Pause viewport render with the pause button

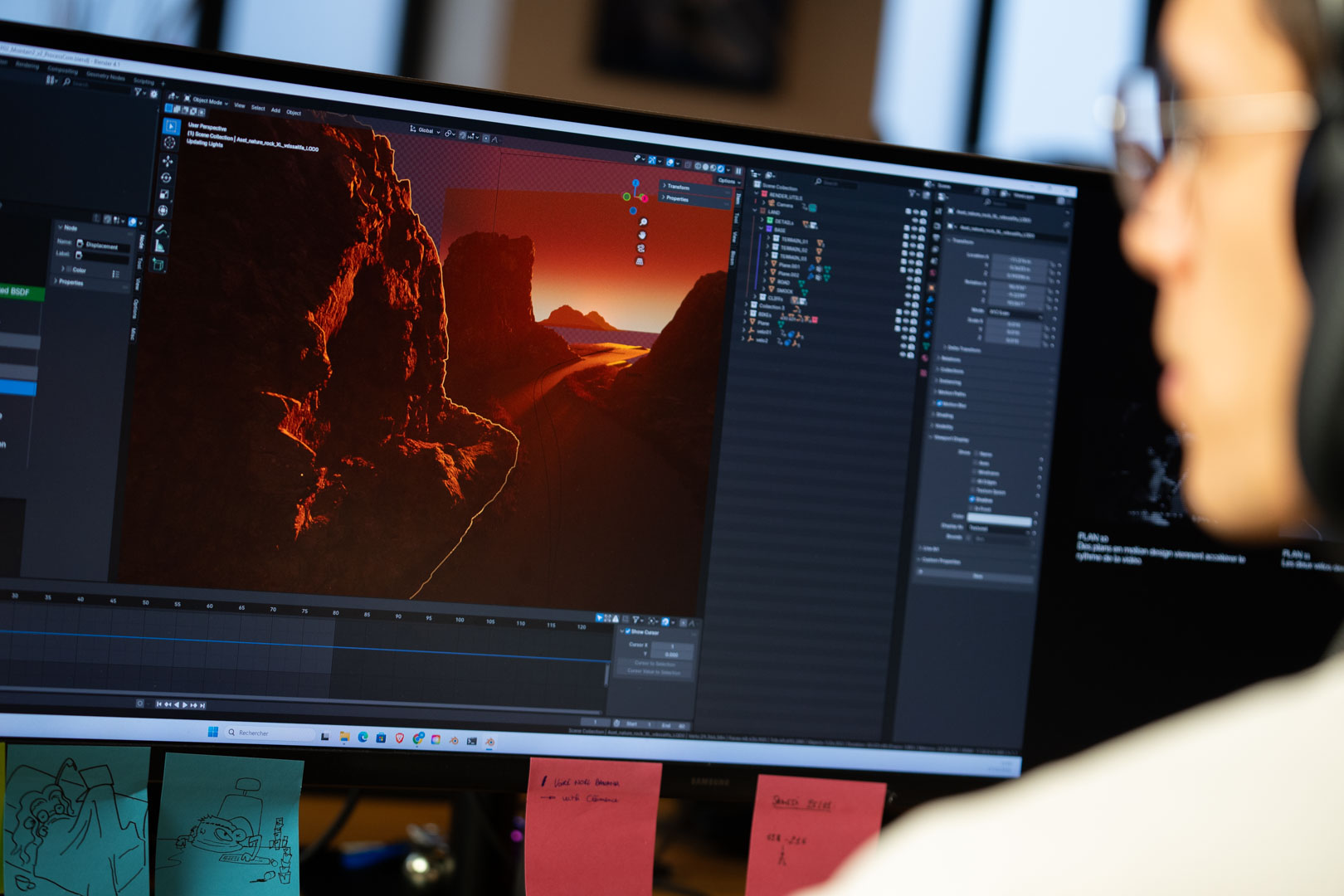(x=738, y=171)
